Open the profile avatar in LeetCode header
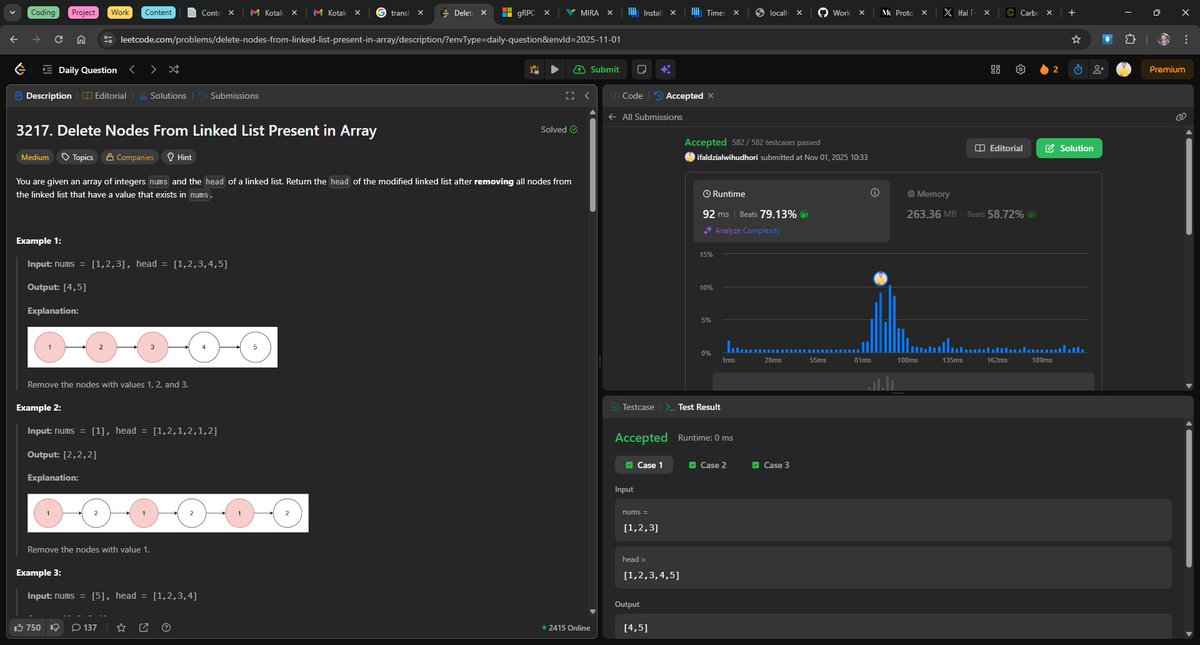 [x=1124, y=70]
